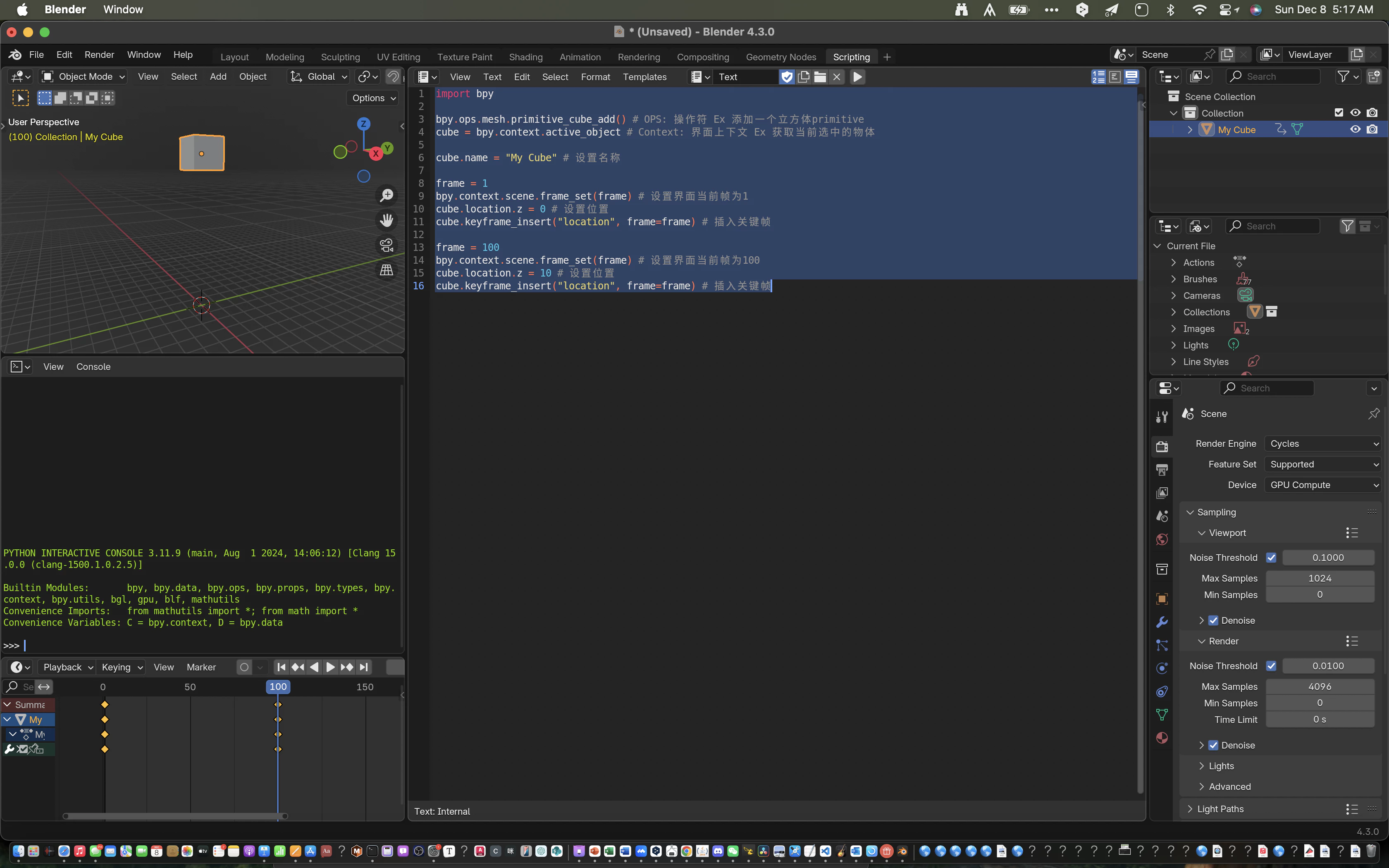Open the Object properties tab icon

(x=1162, y=599)
